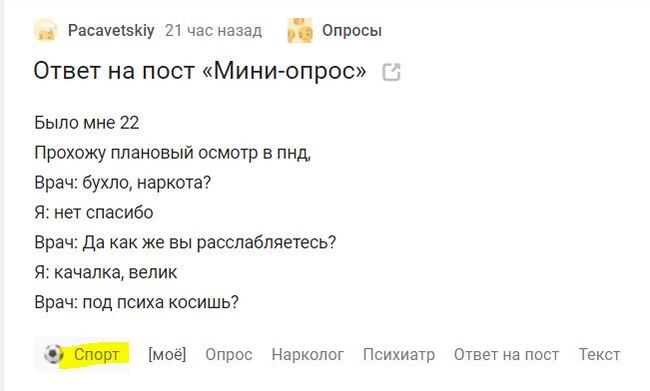Open the post title 'Ответ на пост «Мини-опрос»'

(200, 71)
